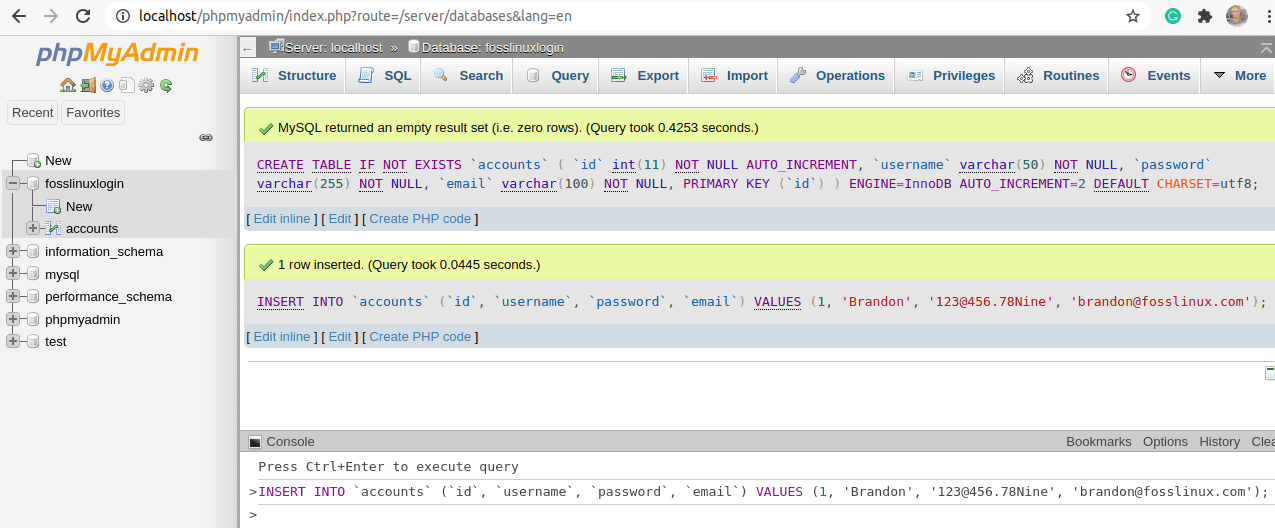
Task: Click the chain link icon in sidebar
Action: point(206,138)
